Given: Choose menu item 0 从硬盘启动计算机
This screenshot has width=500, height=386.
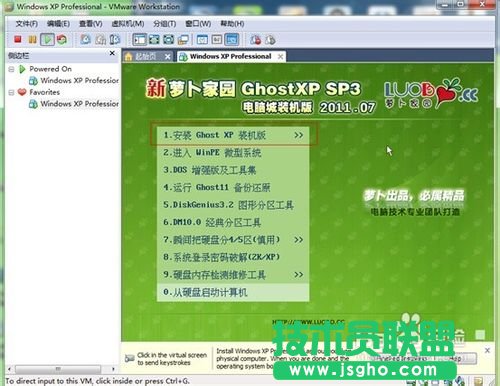Looking at the screenshot, I should click(233, 292).
